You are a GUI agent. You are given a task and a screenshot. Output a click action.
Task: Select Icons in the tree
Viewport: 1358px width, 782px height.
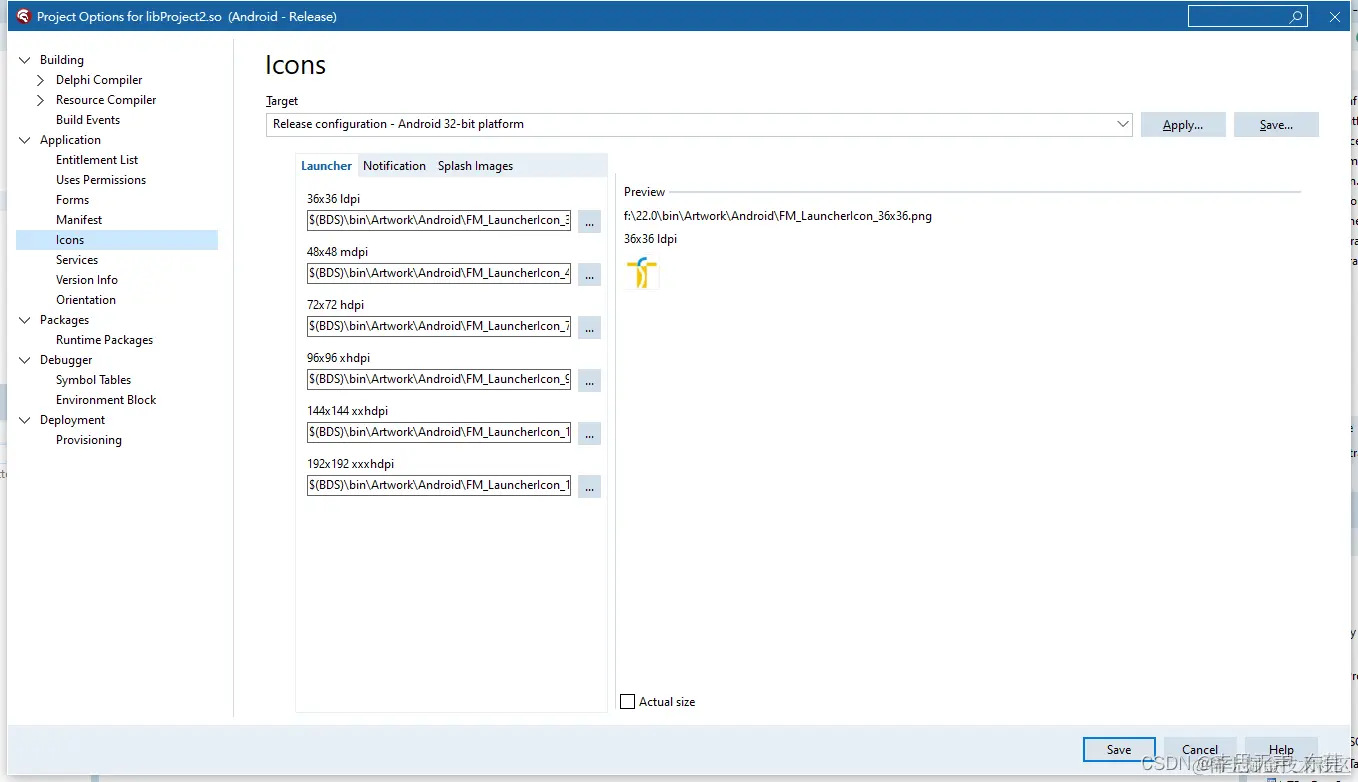[117, 240]
